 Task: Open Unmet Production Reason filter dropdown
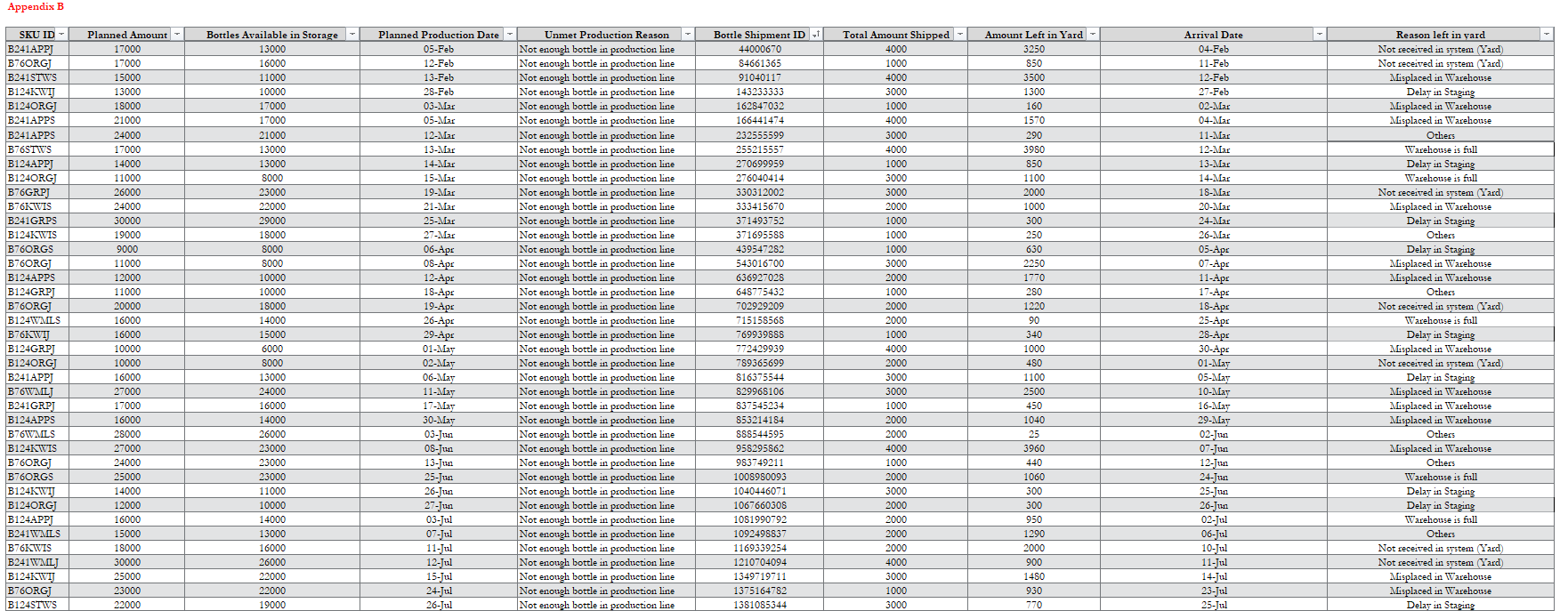688,35
